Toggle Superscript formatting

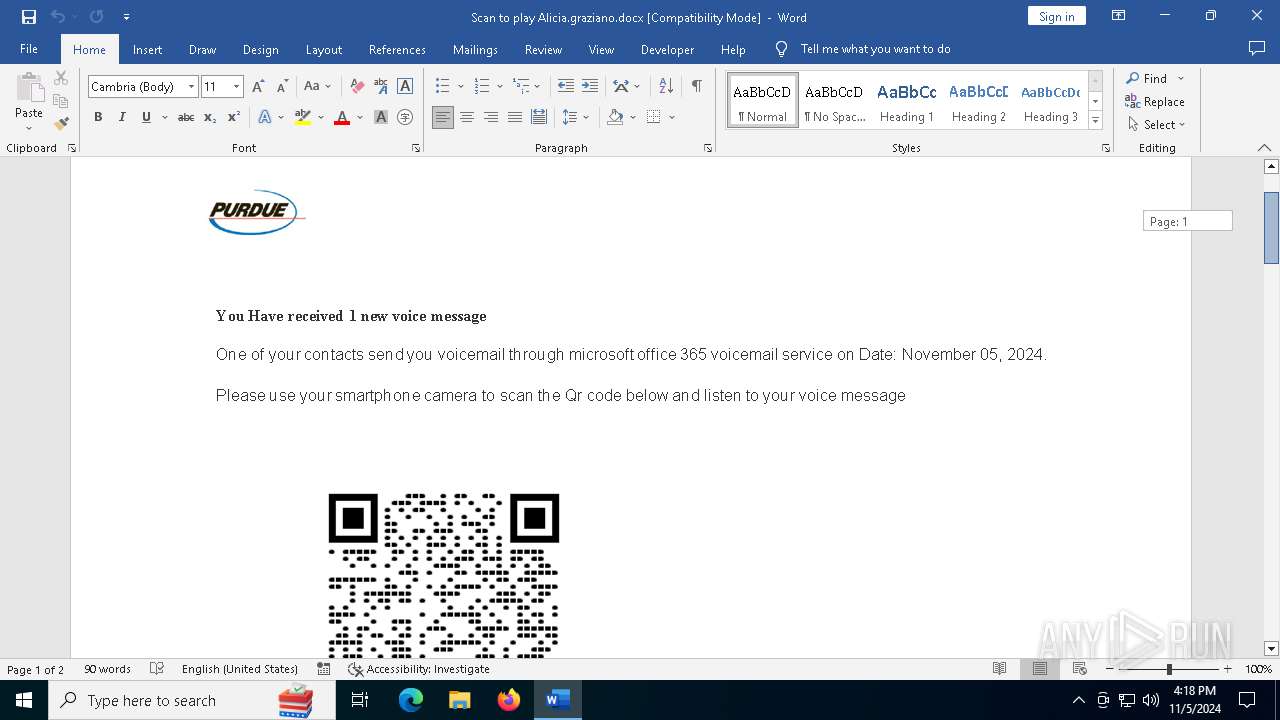234,117
